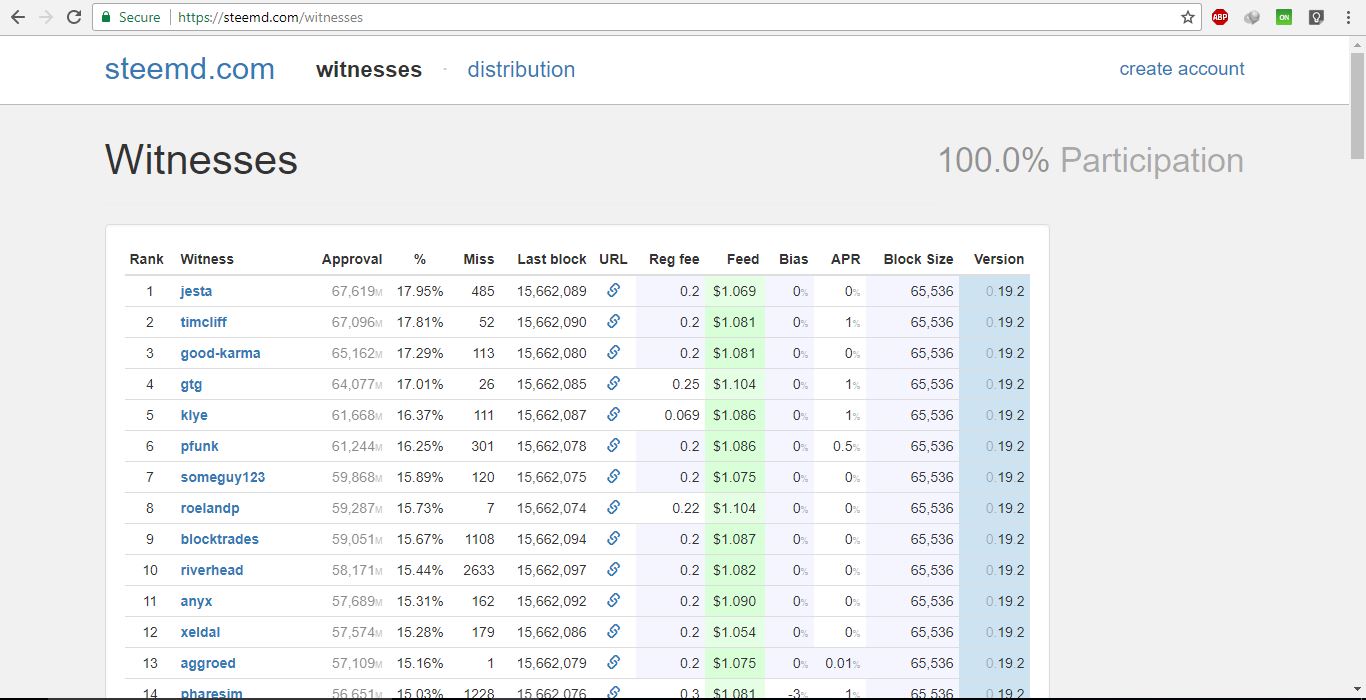Click the Rank column header
Viewport: 1366px width, 700px height.
click(146, 259)
